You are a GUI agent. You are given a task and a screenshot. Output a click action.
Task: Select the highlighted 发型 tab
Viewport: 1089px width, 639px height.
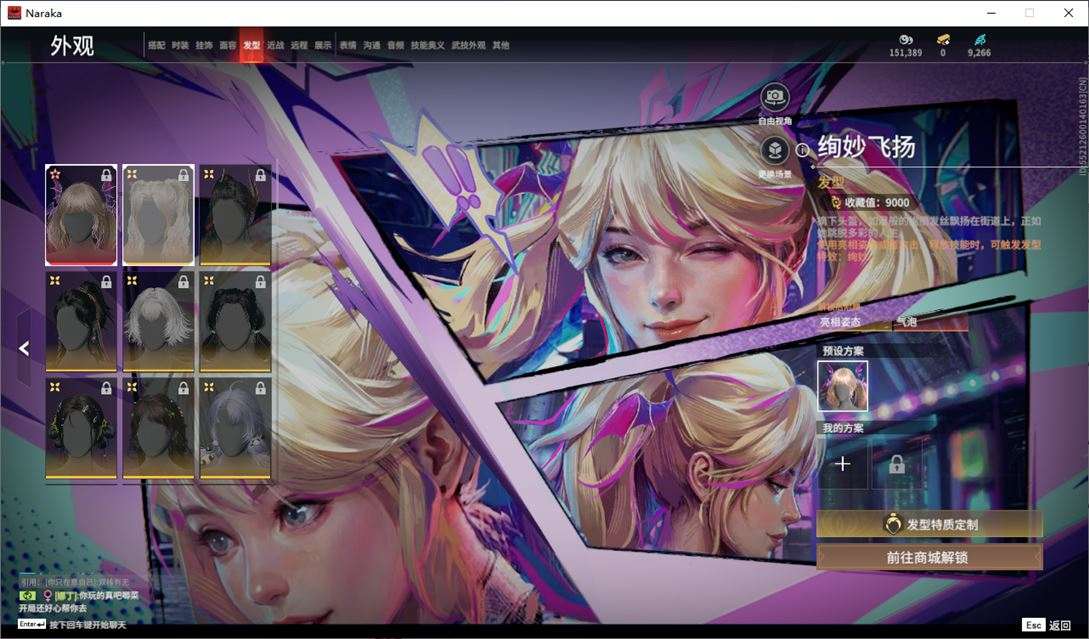(251, 45)
